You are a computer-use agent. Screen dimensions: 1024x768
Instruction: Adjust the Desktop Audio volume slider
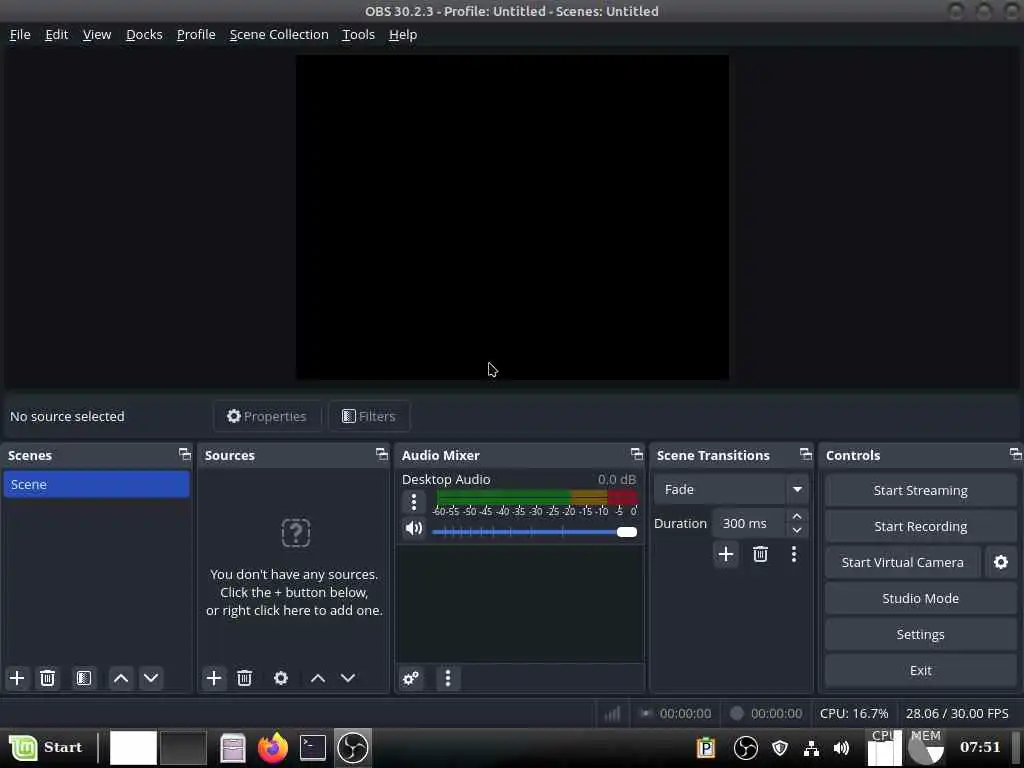tap(534, 532)
